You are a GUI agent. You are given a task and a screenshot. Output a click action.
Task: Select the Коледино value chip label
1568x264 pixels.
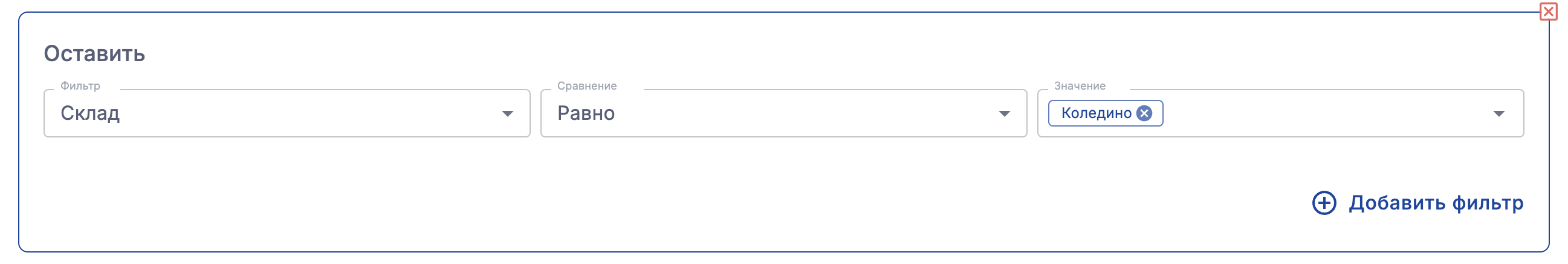coord(1096,113)
